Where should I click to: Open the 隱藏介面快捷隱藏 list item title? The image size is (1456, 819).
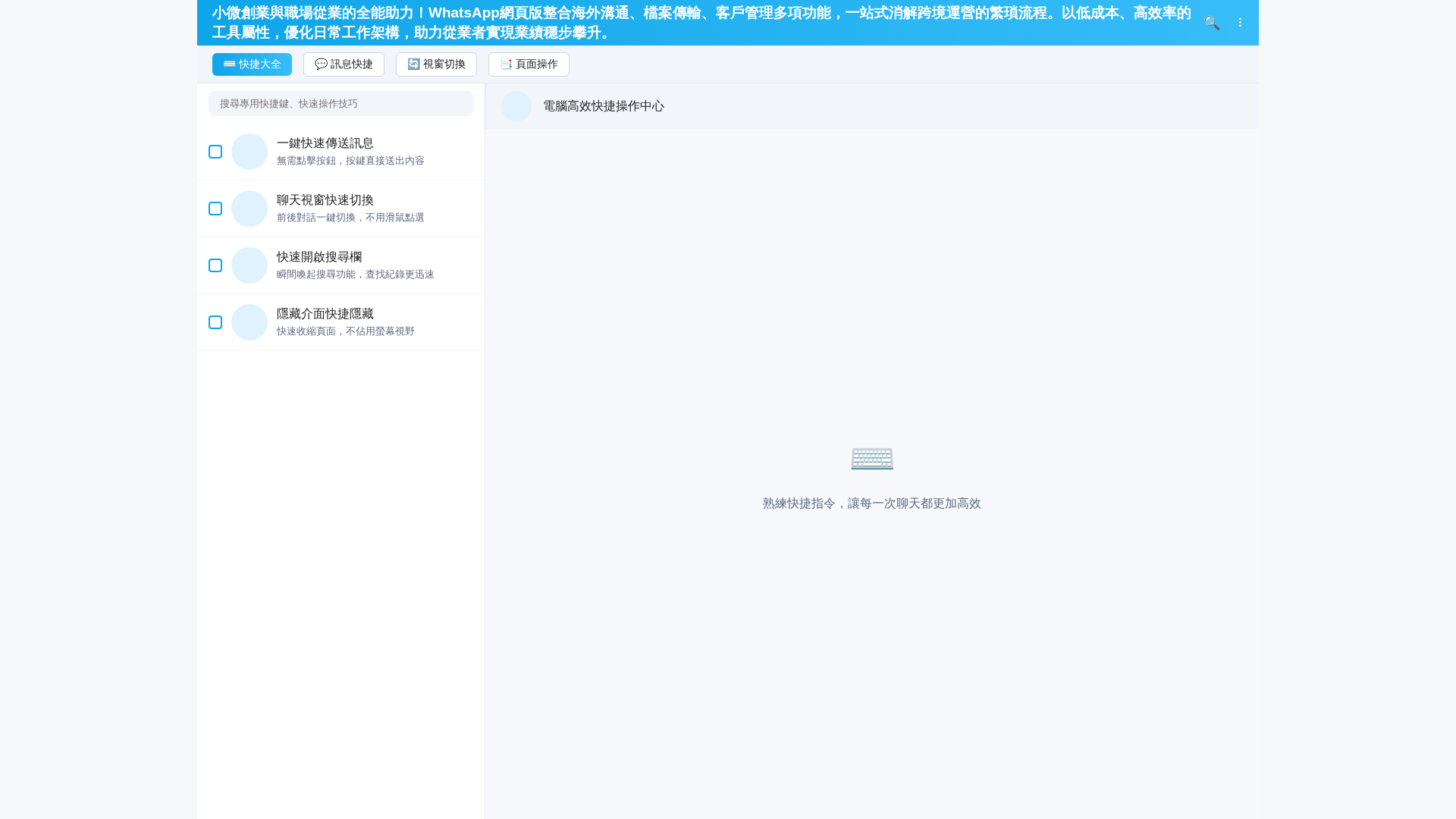325,314
